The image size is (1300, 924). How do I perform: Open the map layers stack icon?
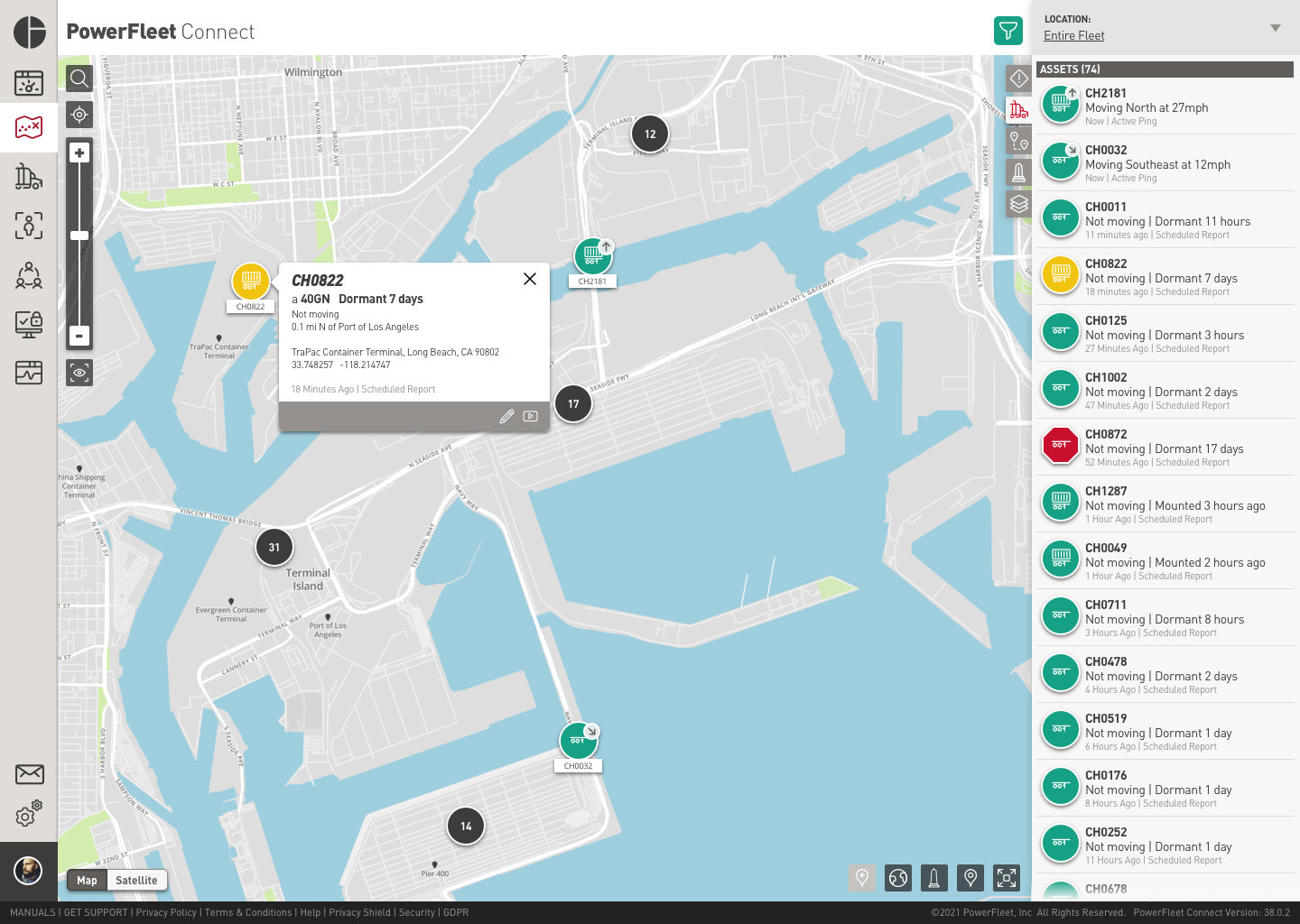[x=1018, y=204]
